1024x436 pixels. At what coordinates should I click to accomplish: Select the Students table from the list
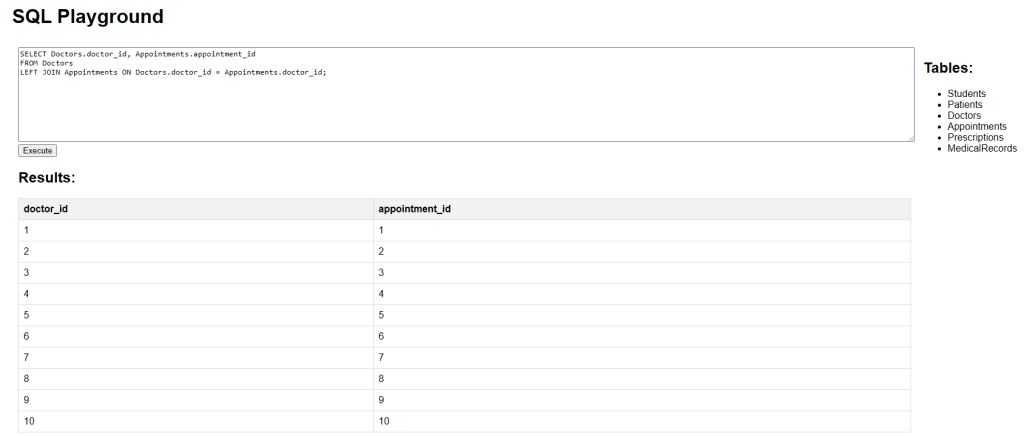tap(967, 94)
